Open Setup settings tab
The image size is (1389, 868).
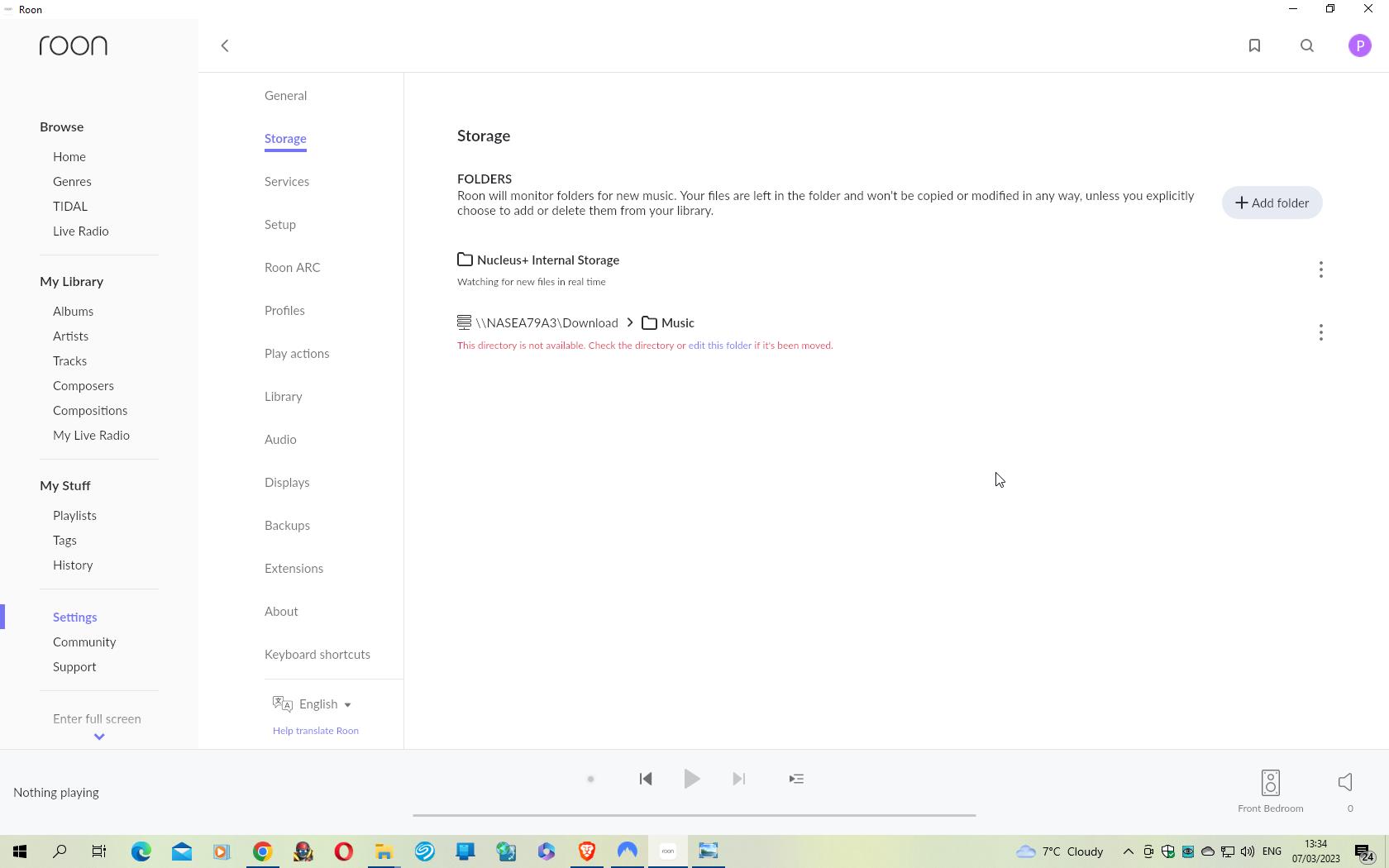coord(280,225)
